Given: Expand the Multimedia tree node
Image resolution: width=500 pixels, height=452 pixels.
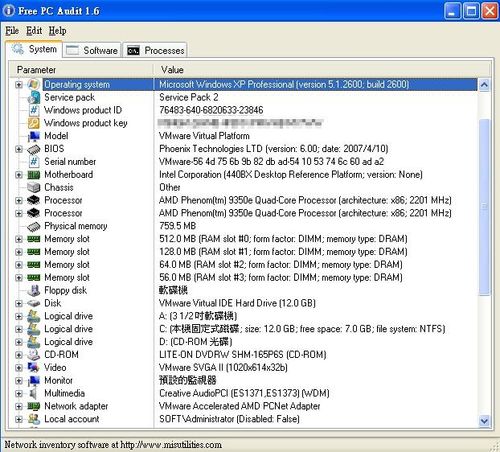Looking at the screenshot, I should (x=19, y=393).
